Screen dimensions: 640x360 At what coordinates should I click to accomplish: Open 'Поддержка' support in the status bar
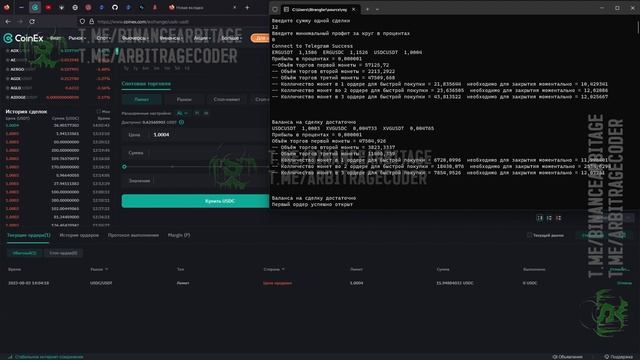pyautogui.click(x=619, y=357)
